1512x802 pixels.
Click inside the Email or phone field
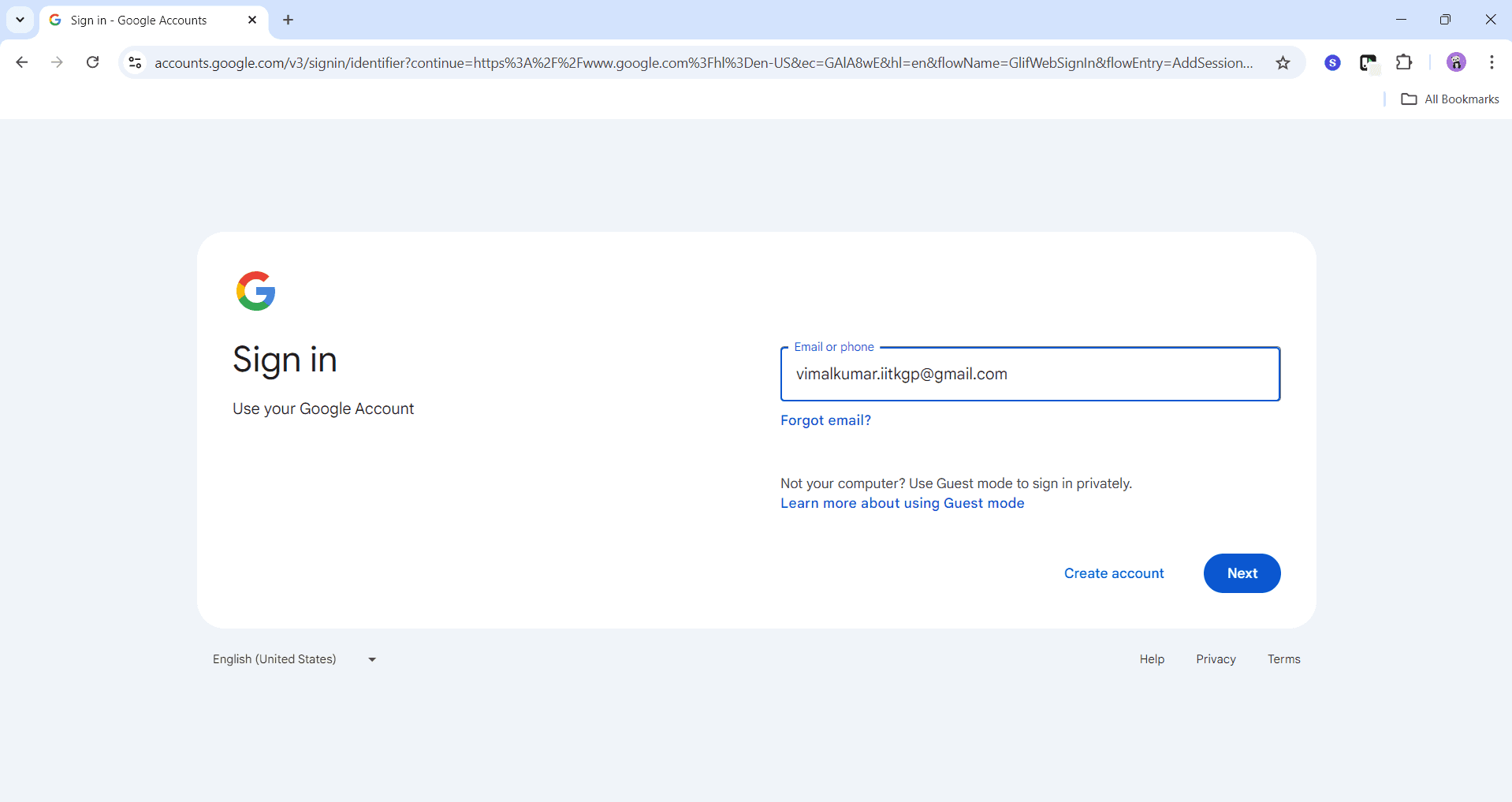1030,374
